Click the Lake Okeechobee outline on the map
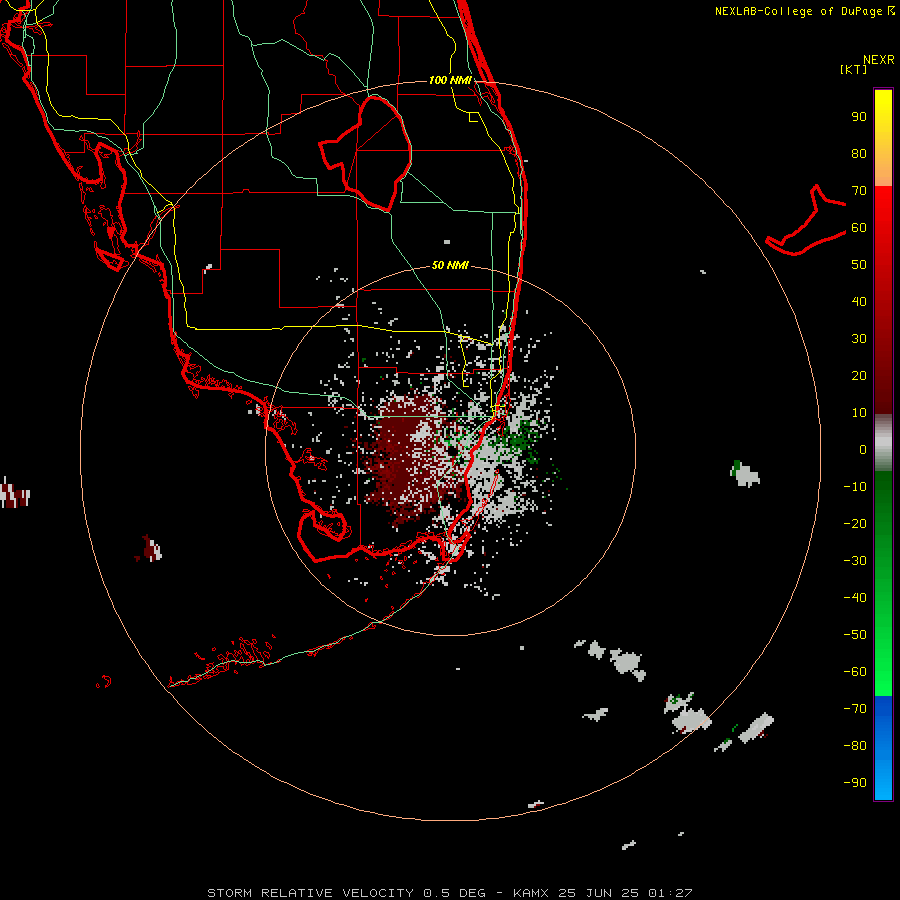The height and width of the screenshot is (900, 900). (366, 153)
